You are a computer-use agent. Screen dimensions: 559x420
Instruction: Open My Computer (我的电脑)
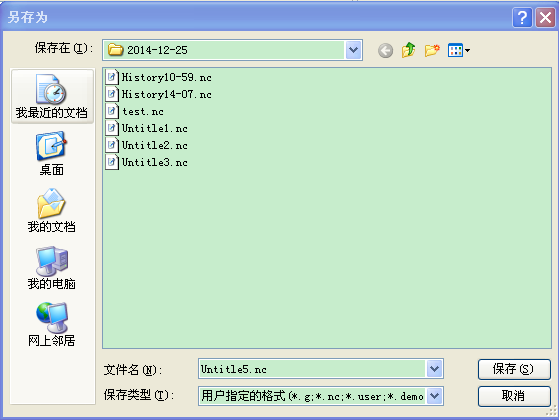pyautogui.click(x=52, y=268)
